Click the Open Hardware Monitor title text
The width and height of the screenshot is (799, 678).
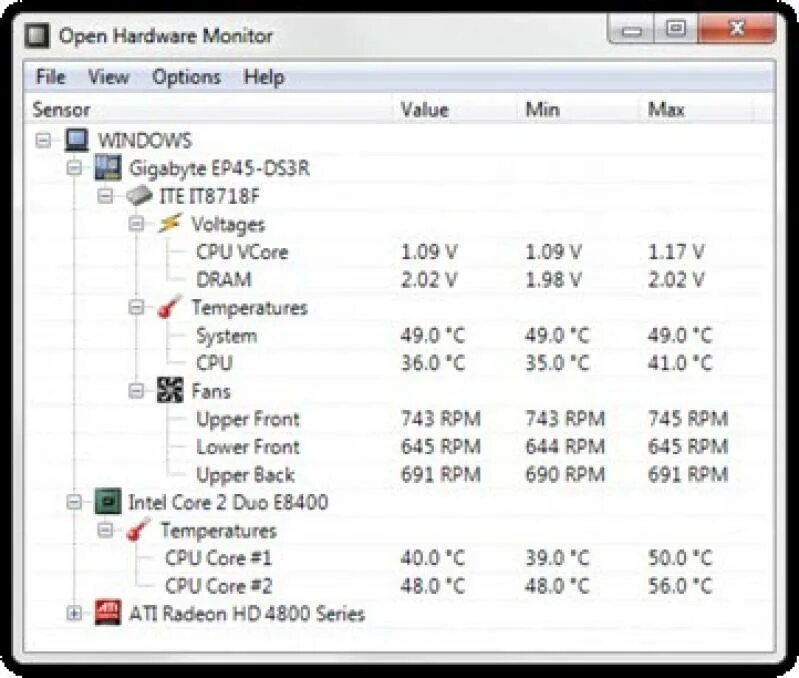point(166,36)
